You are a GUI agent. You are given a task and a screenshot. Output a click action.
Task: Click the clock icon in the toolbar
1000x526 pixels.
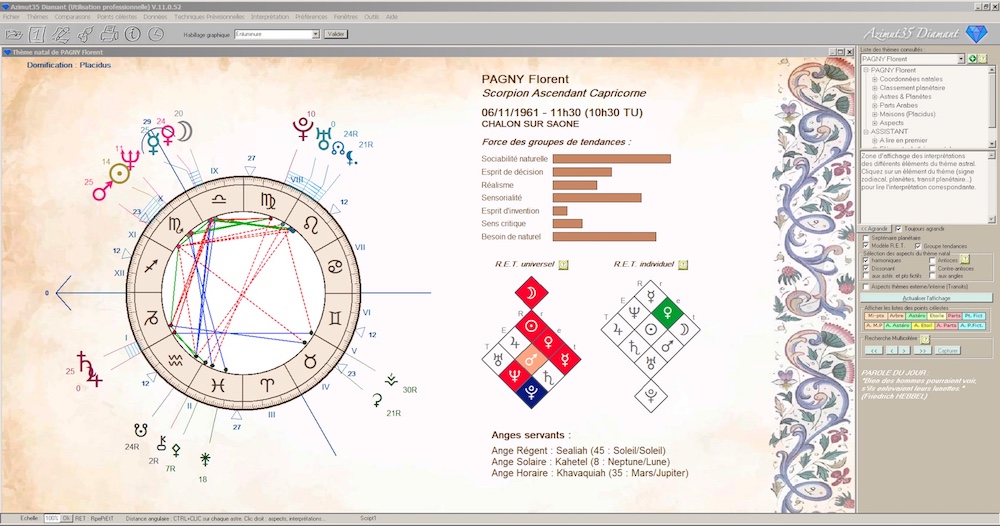(x=157, y=34)
